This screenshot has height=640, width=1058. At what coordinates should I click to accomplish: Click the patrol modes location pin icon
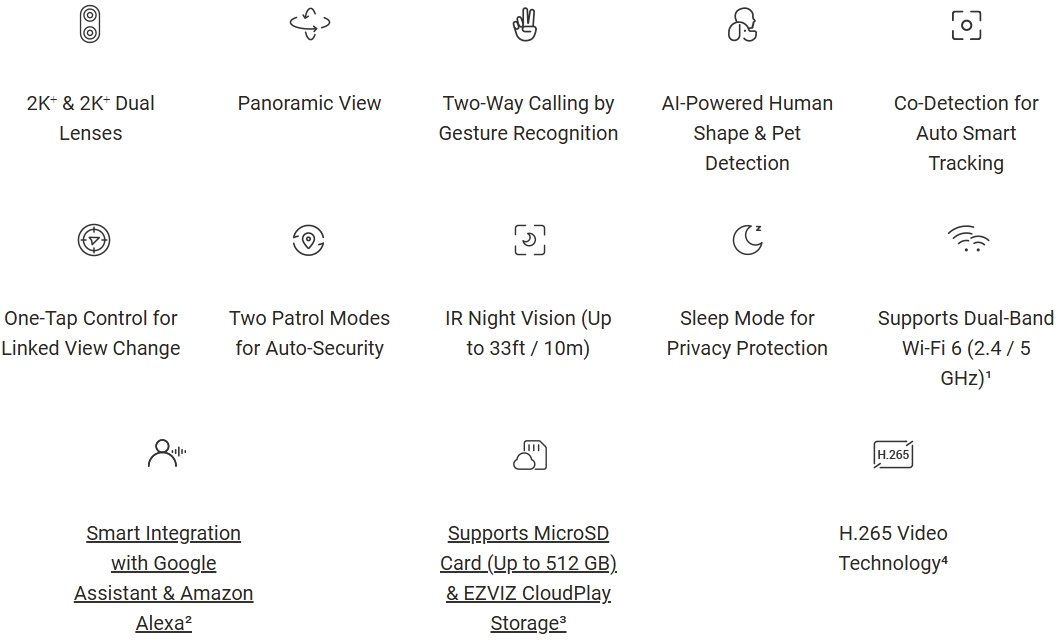pyautogui.click(x=309, y=240)
